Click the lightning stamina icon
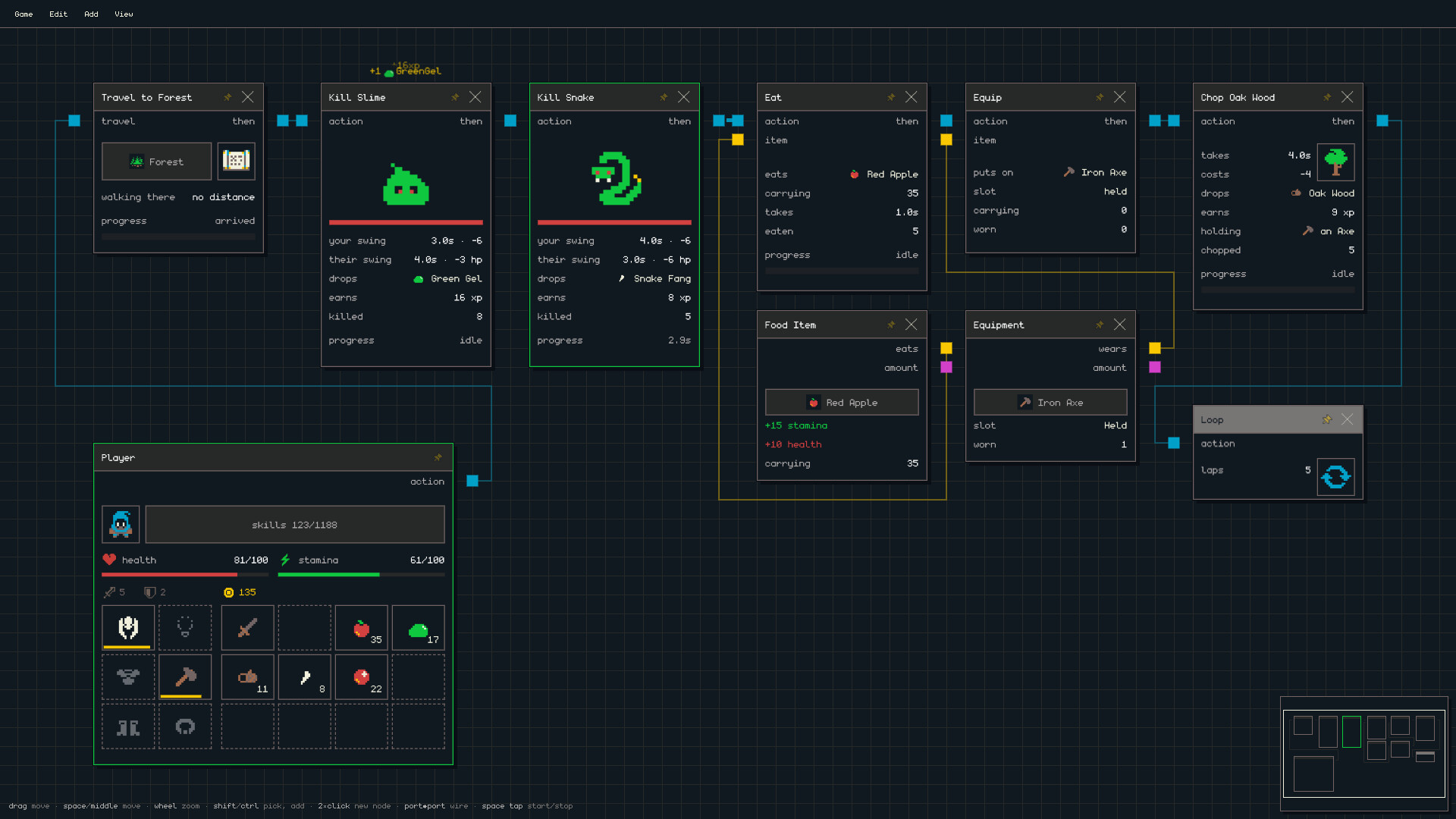The height and width of the screenshot is (819, 1456). [285, 560]
